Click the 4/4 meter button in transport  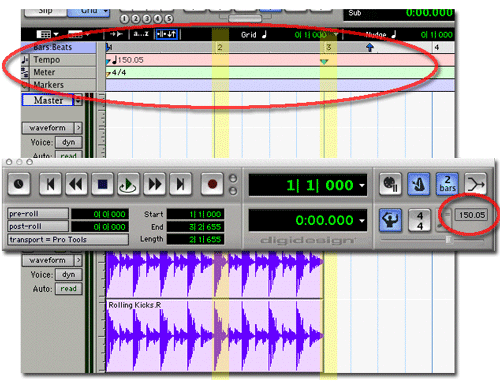point(420,220)
